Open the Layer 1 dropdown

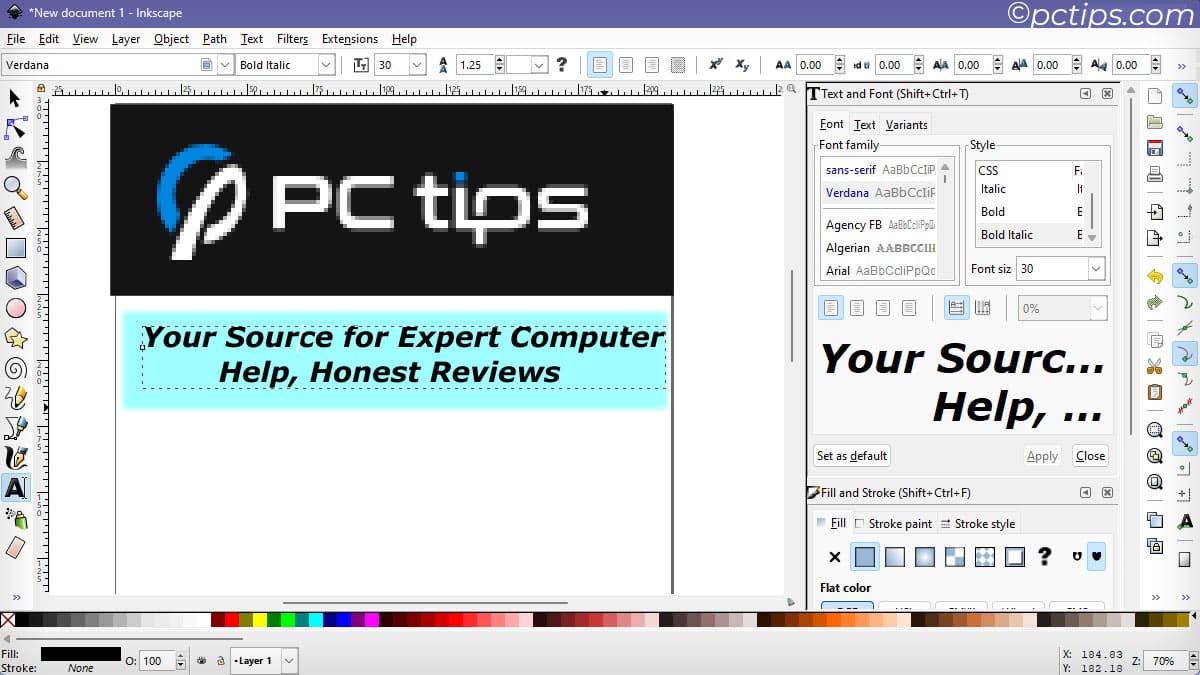click(x=288, y=661)
